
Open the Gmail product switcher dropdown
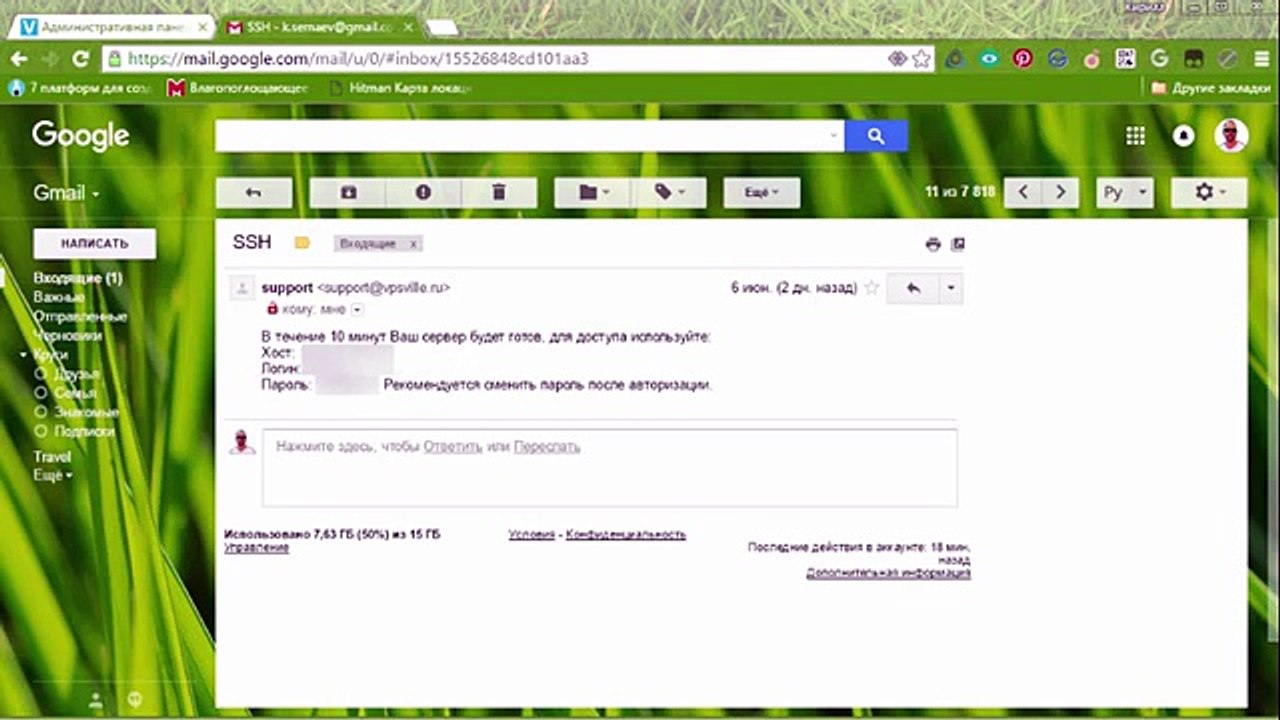click(x=67, y=193)
